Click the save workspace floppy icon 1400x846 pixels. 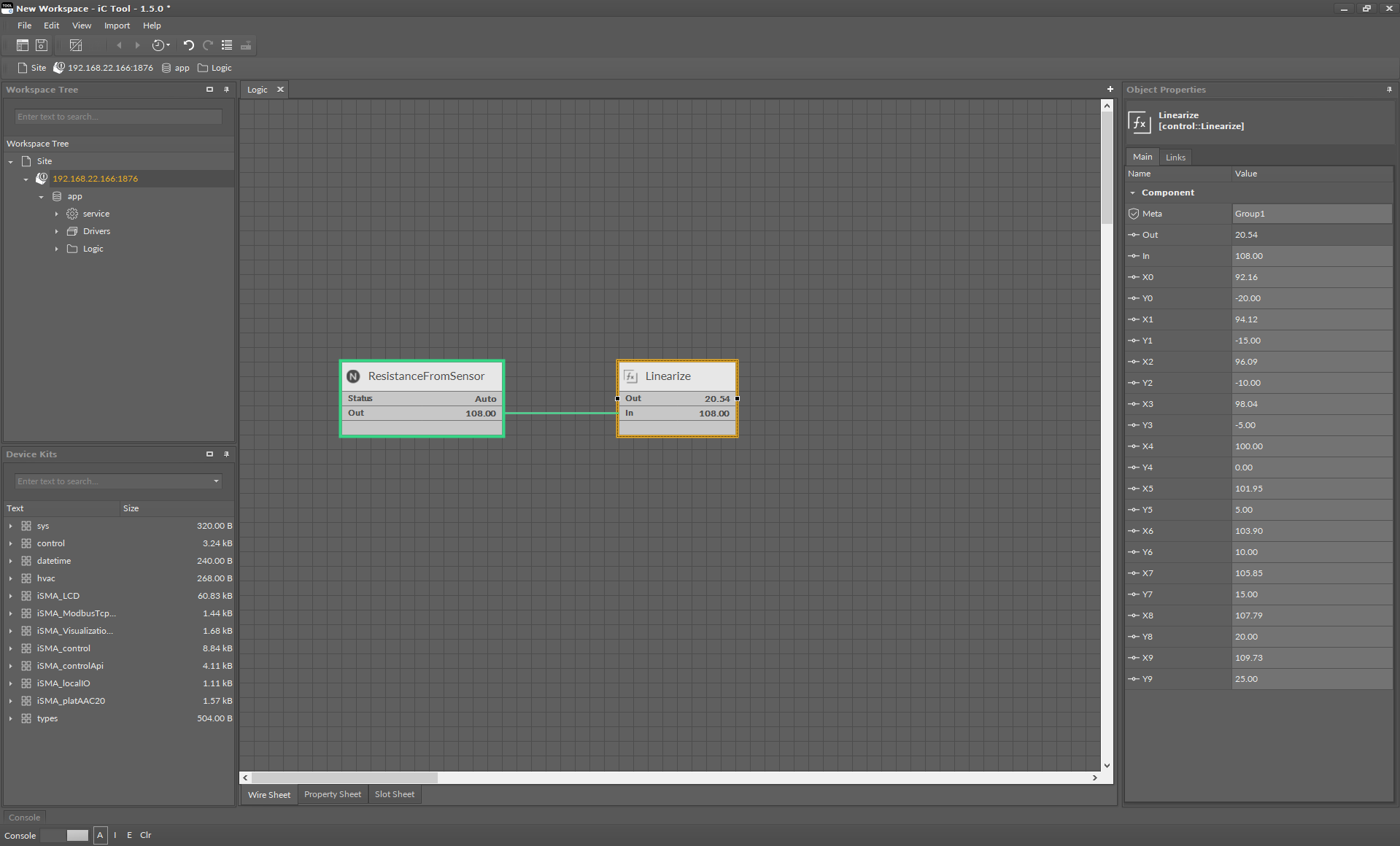(x=42, y=45)
